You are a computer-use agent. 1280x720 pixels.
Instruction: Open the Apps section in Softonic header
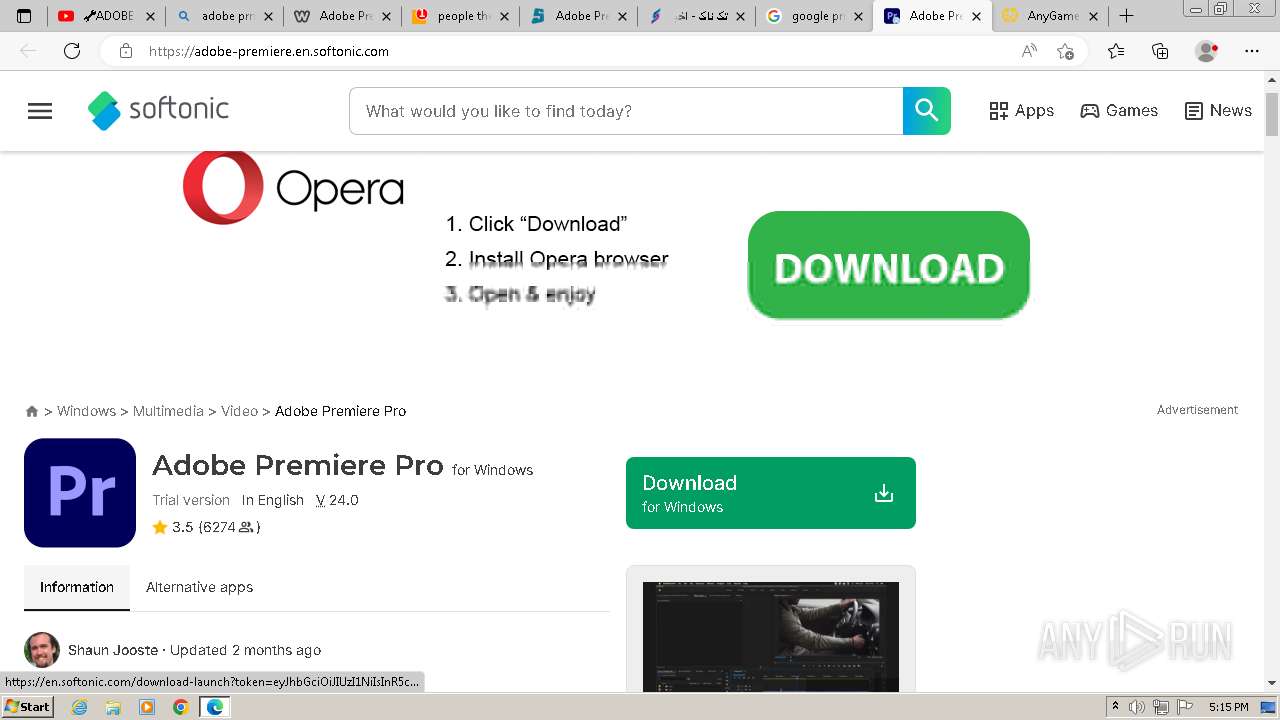pos(1021,111)
